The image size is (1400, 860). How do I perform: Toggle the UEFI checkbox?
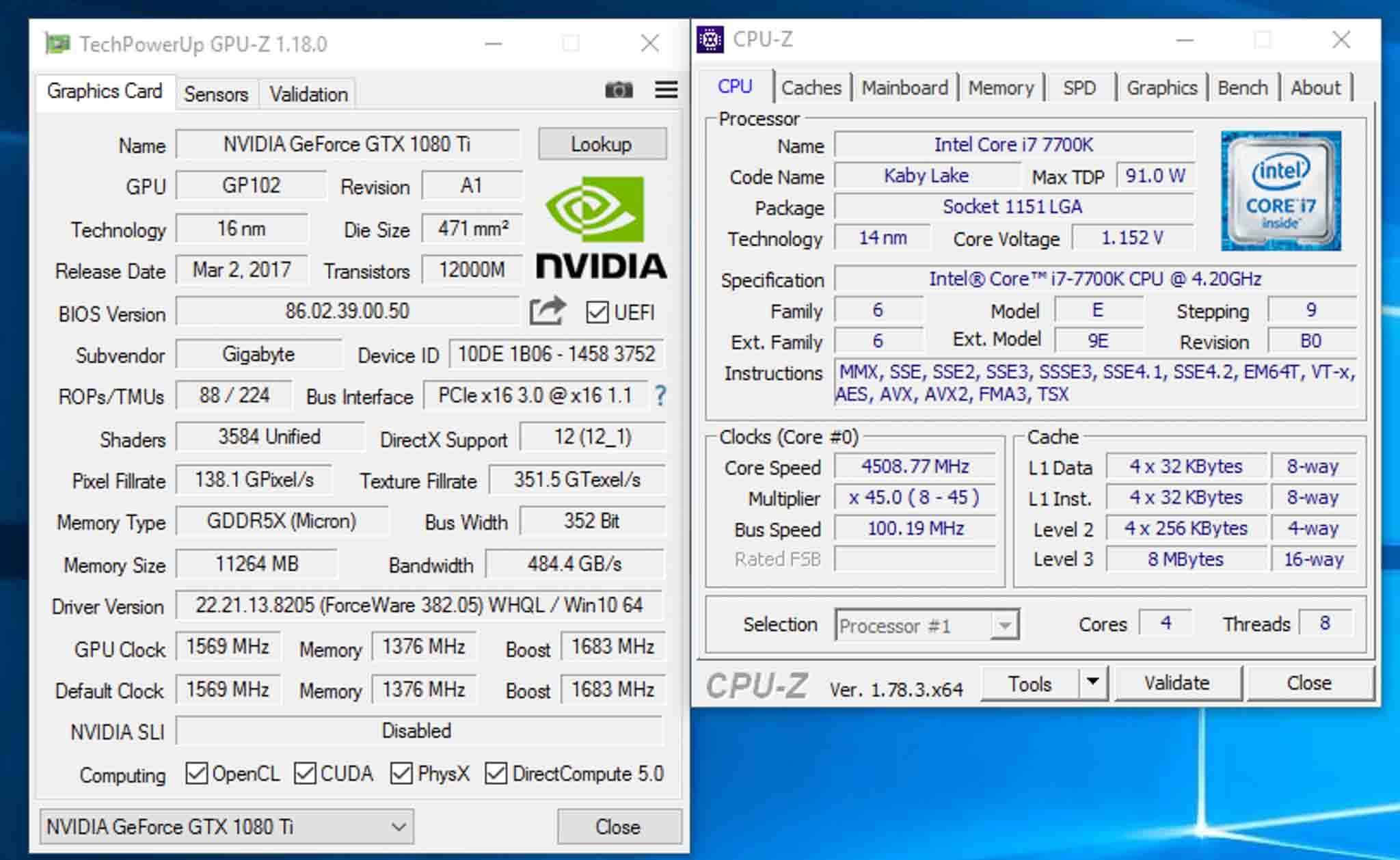[597, 312]
